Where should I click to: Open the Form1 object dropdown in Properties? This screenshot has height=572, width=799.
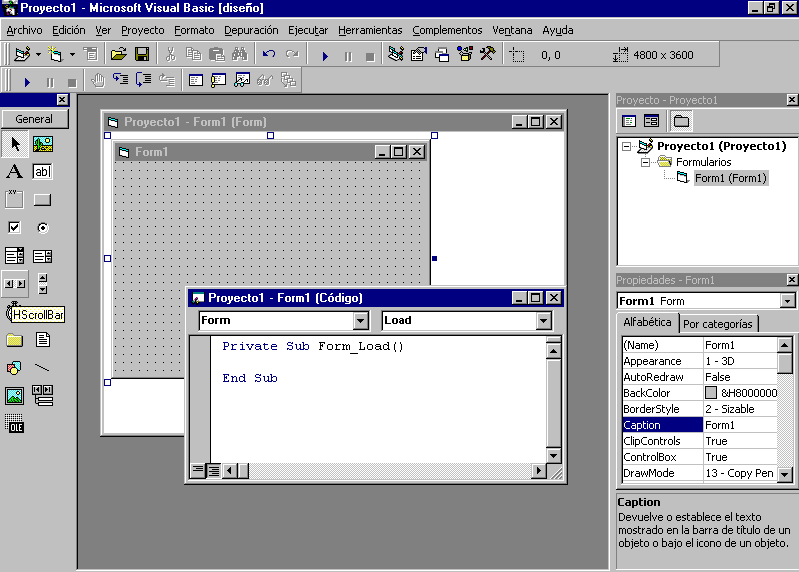click(788, 301)
